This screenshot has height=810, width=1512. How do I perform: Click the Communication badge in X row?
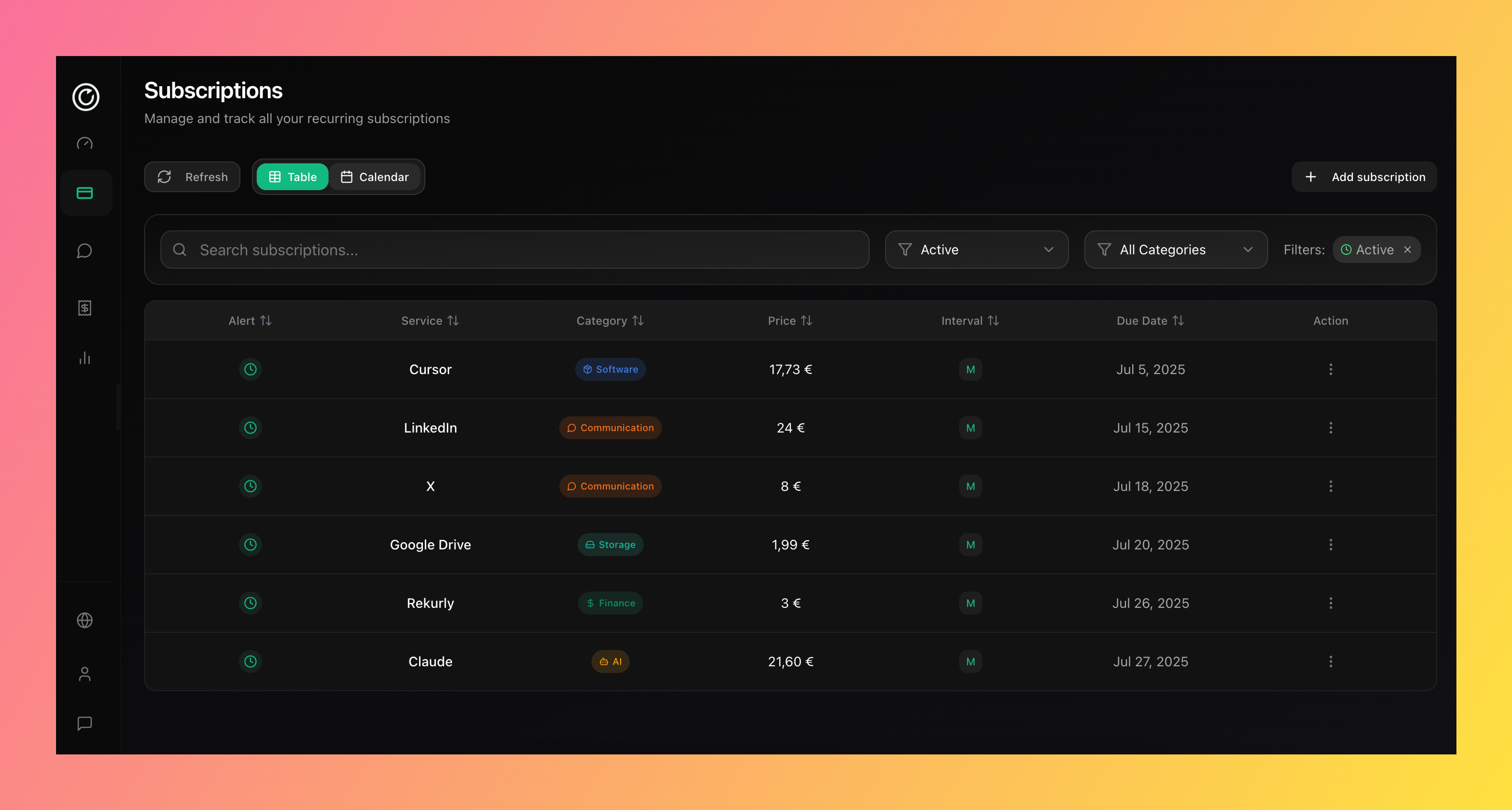click(x=611, y=486)
